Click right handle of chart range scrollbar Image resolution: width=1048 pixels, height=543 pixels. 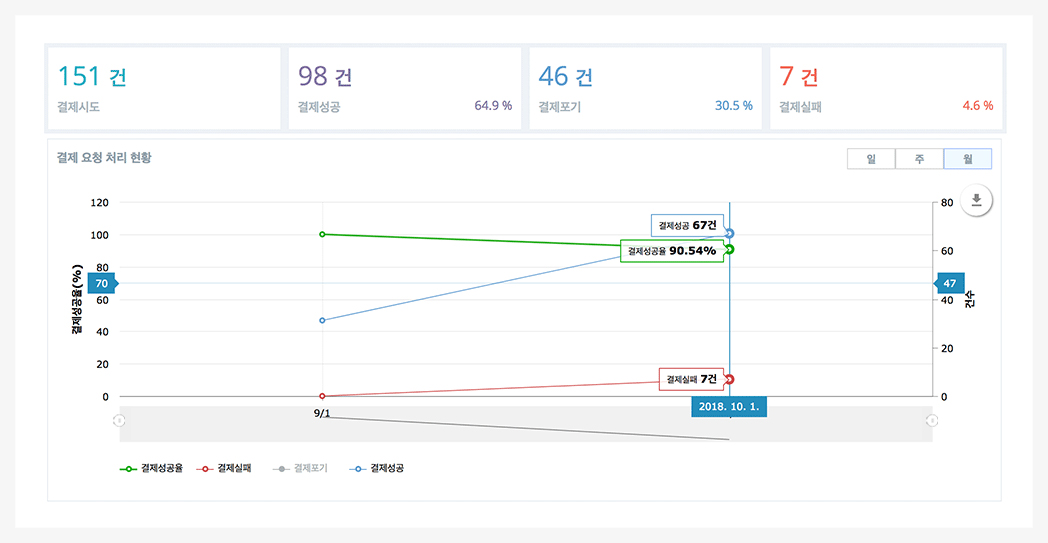[x=932, y=421]
